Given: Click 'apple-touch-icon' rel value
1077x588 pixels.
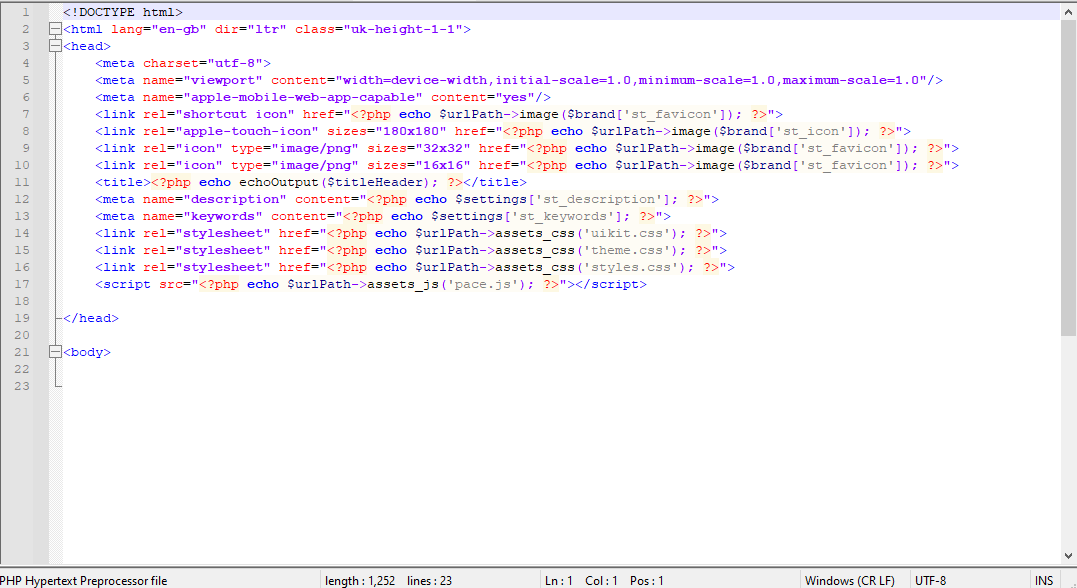Looking at the screenshot, I should 247,131.
